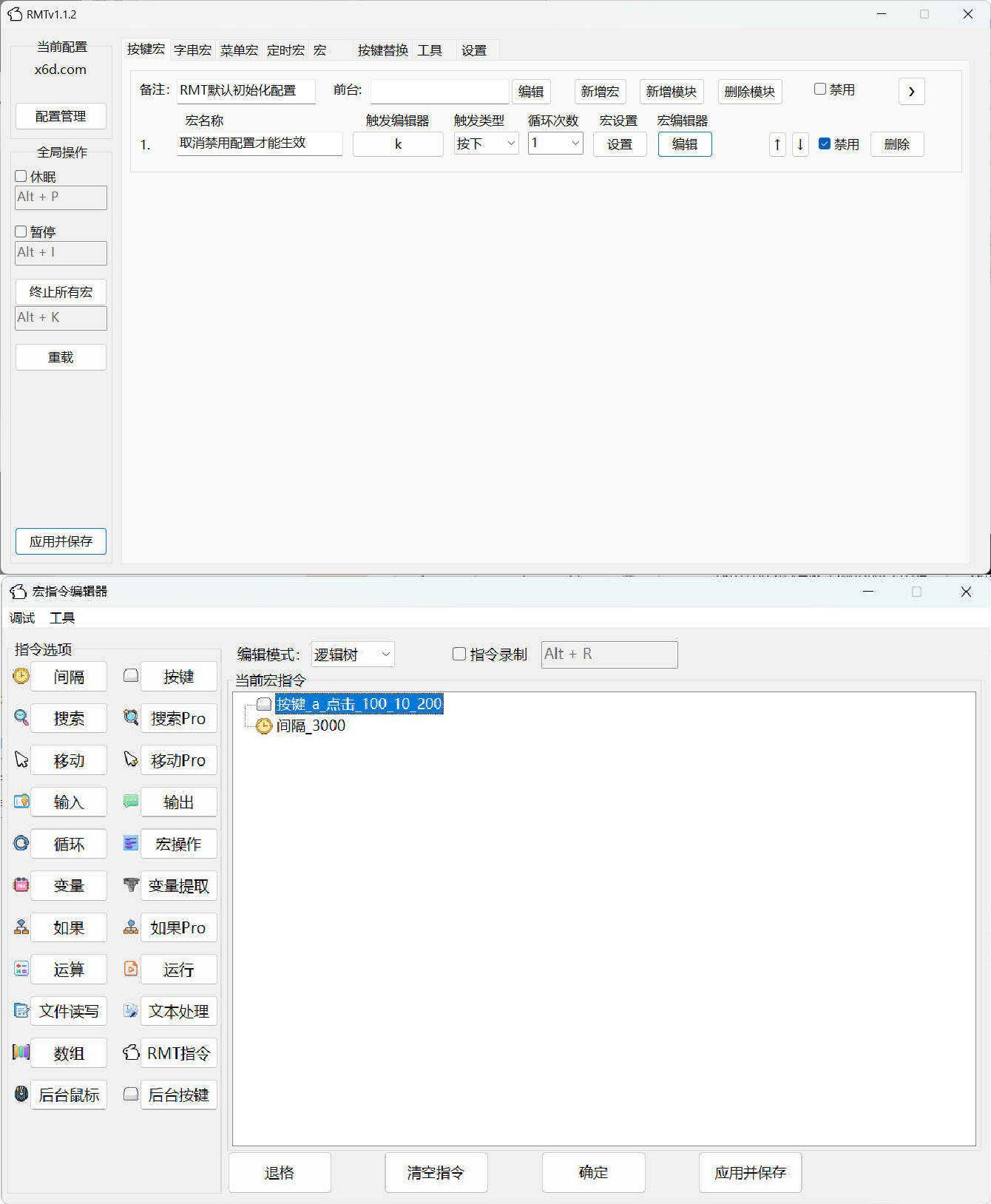Click the right chevron expander button
Screen dimensions: 991x1204
pos(912,92)
